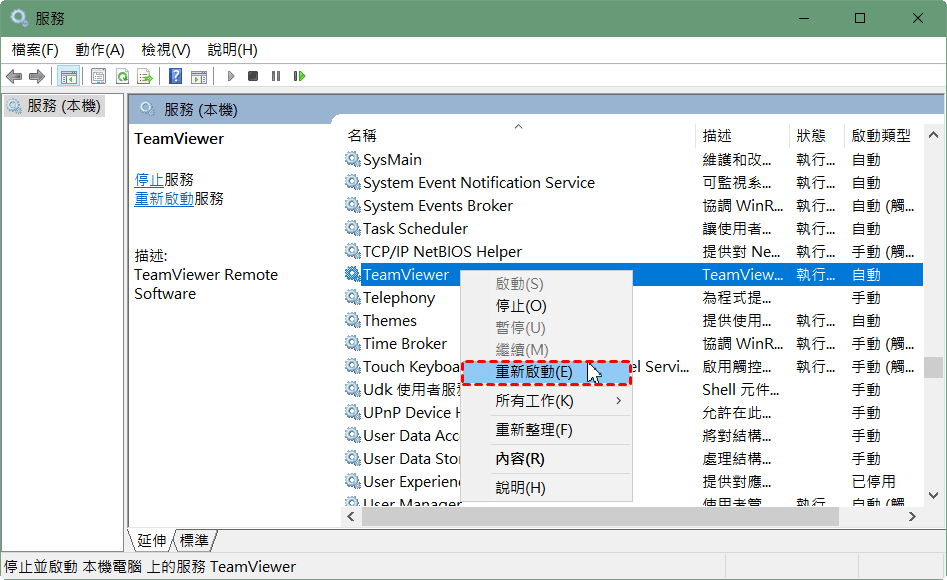Select the TCP/IP NetBIOS Helper row

click(x=633, y=251)
